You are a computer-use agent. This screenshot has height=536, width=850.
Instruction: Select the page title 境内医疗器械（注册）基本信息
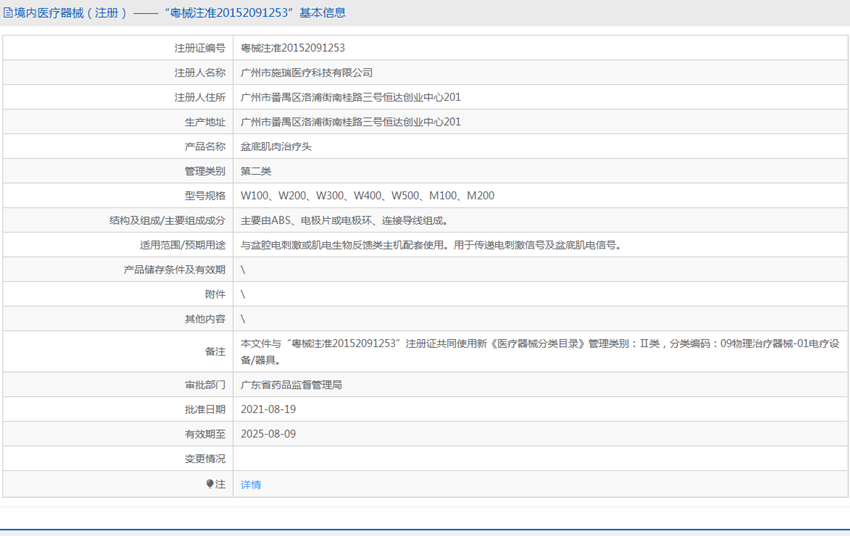179,13
